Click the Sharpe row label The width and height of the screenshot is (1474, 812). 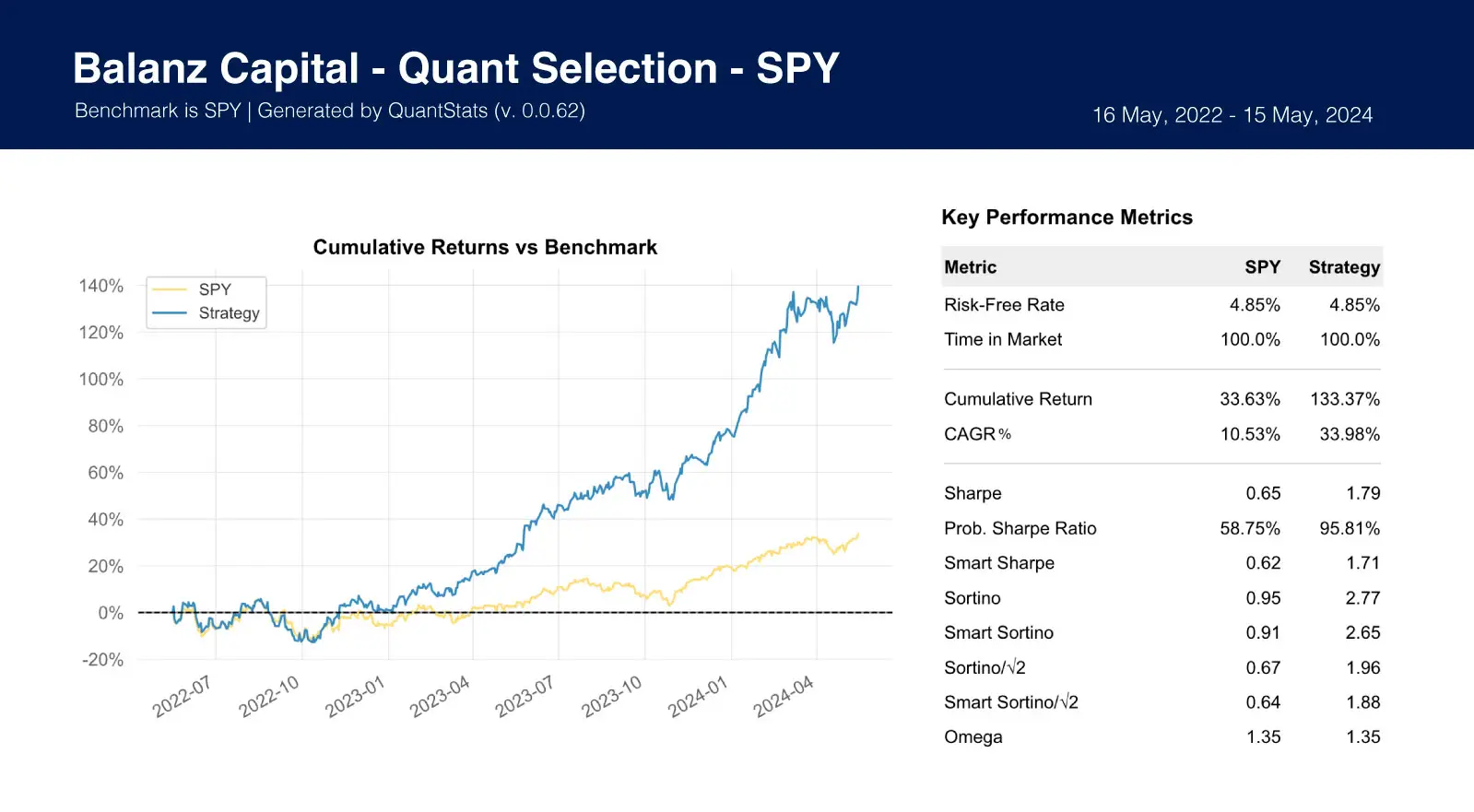(x=973, y=493)
